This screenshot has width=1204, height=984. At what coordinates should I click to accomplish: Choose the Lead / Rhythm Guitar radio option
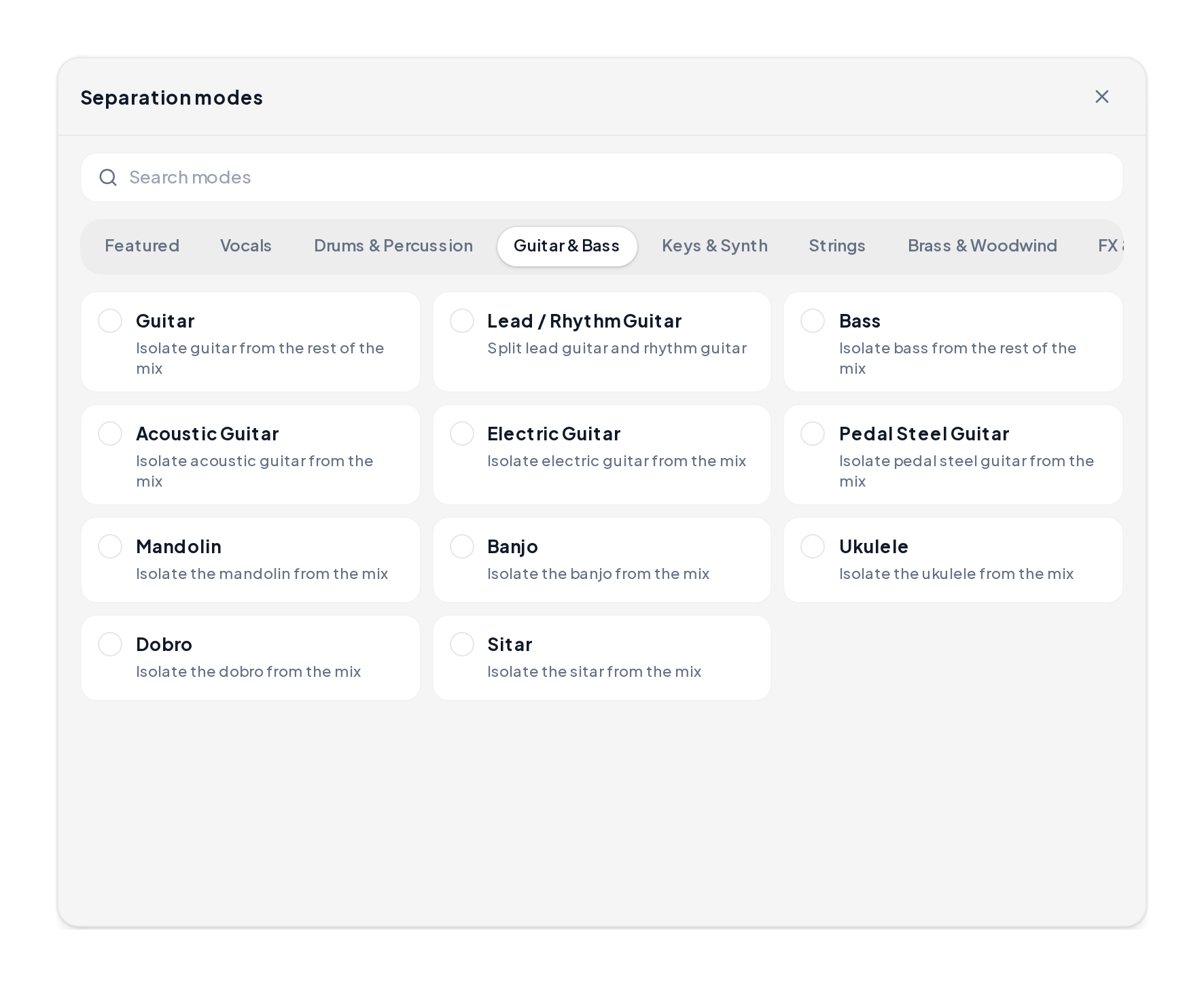pyautogui.click(x=462, y=321)
